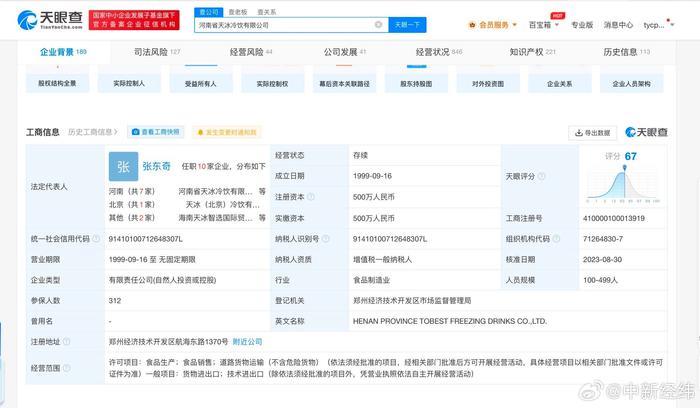Open the 历史工商信息 link
The height and width of the screenshot is (408, 700).
click(91, 132)
